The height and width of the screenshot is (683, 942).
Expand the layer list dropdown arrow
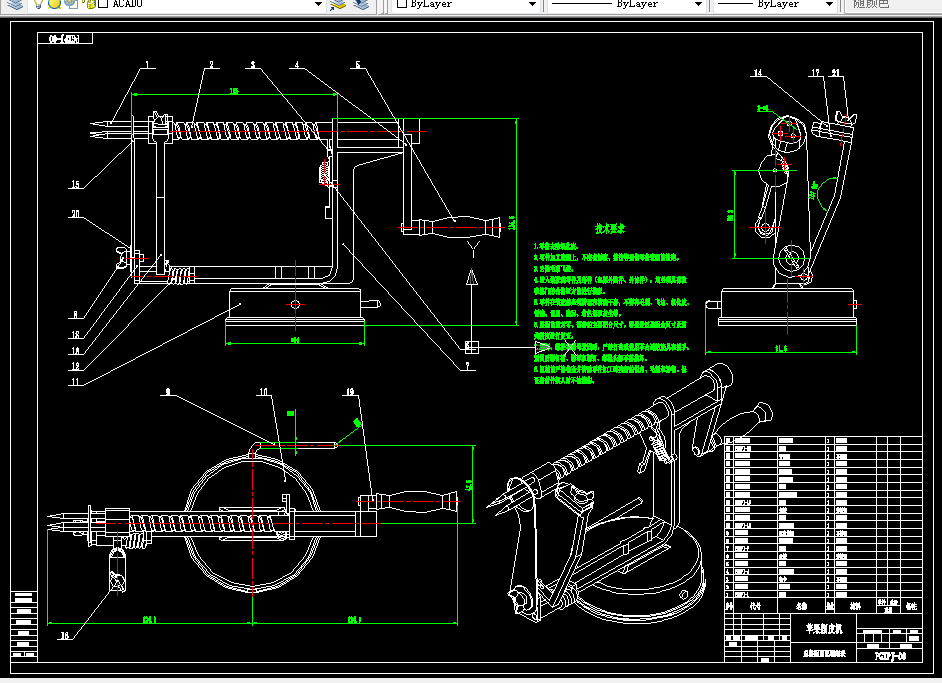click(x=318, y=4)
